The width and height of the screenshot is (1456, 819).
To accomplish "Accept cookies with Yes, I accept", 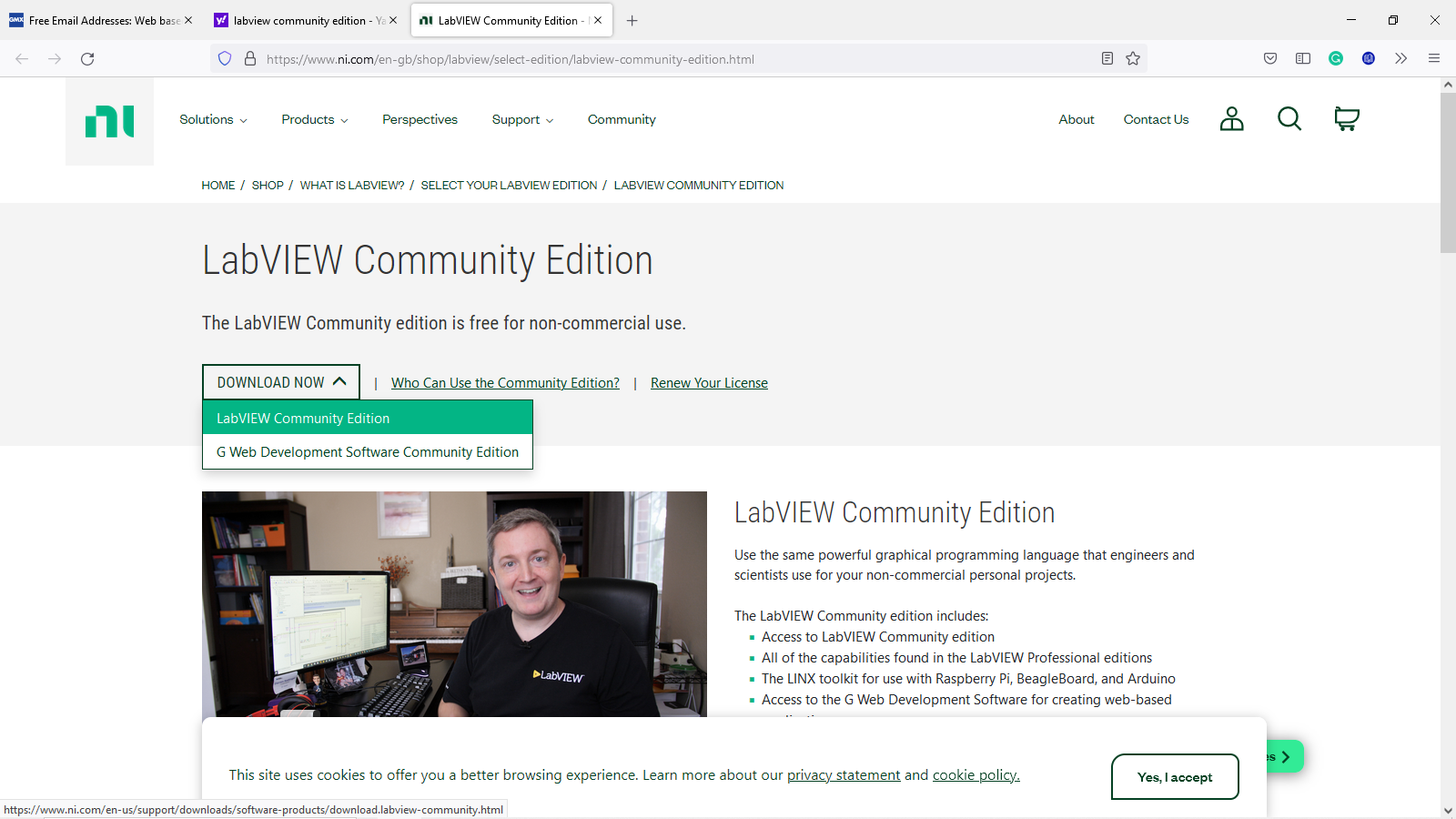I will [x=1175, y=777].
